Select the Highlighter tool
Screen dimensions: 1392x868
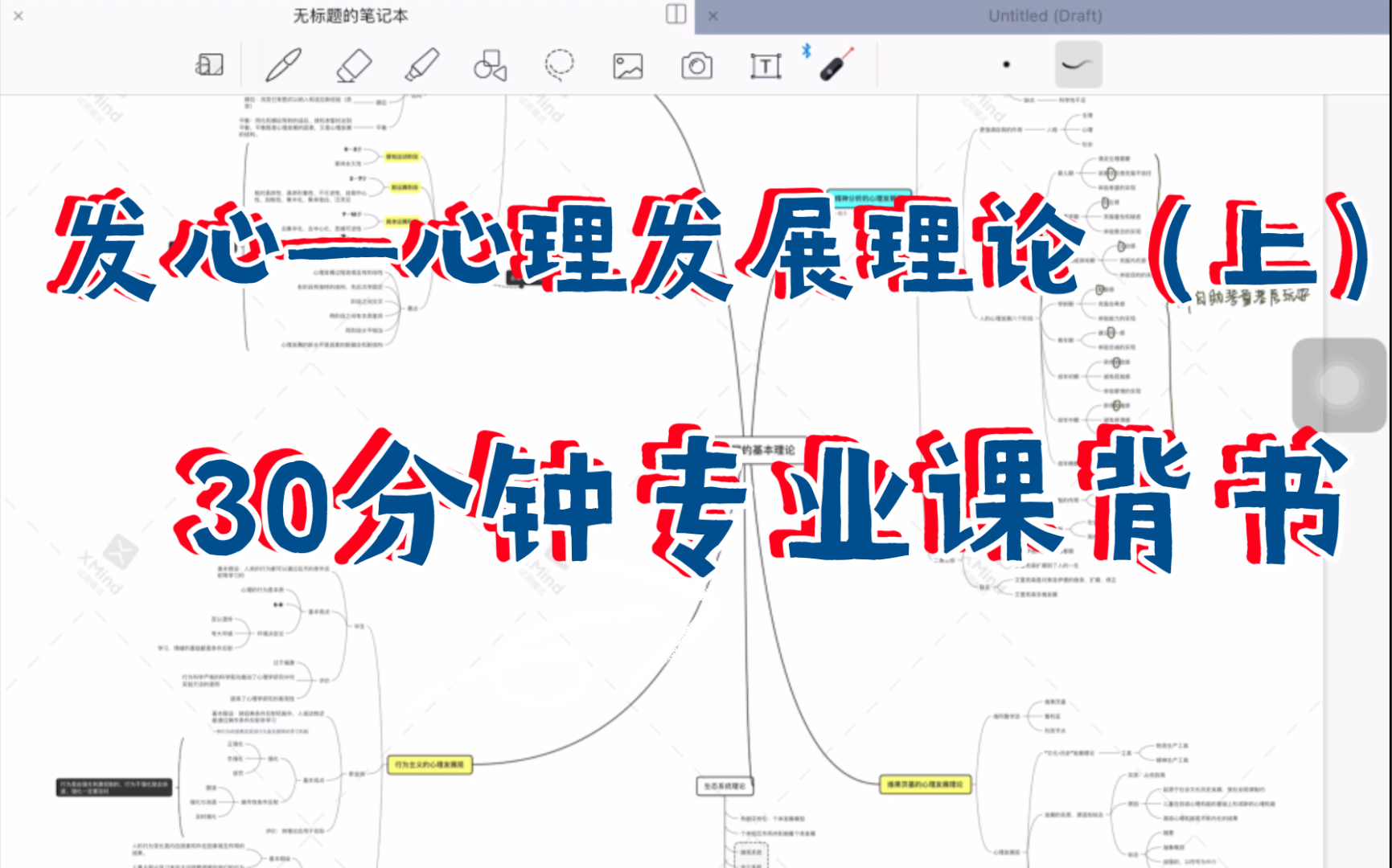[422, 65]
